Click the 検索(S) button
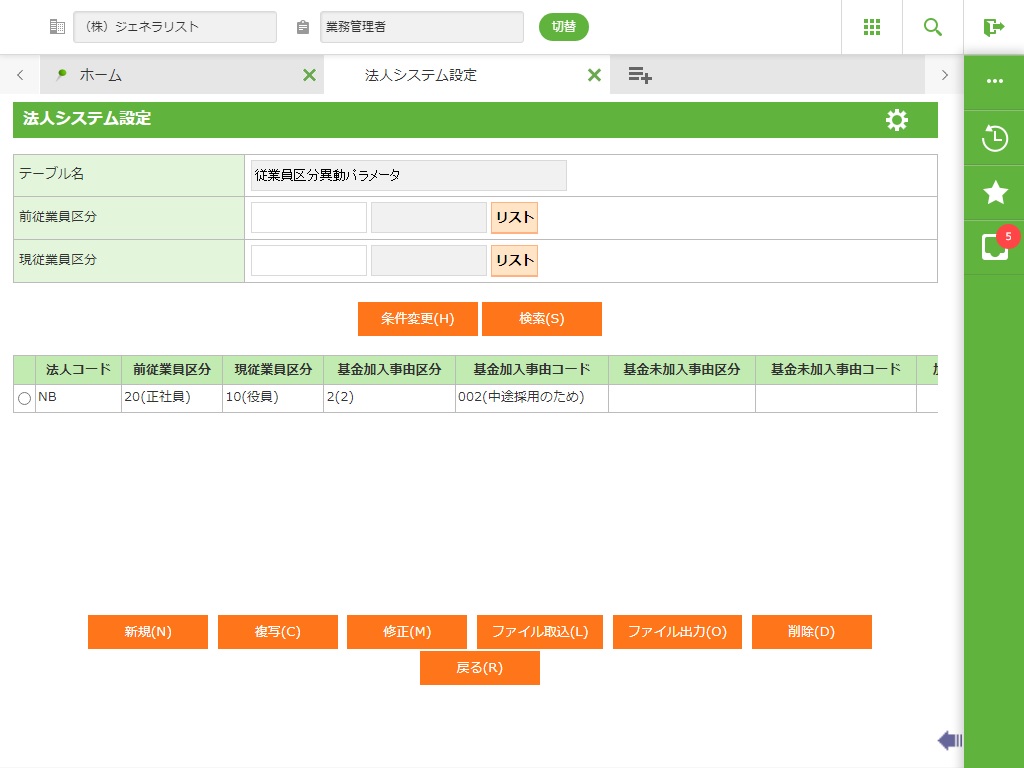 [541, 319]
